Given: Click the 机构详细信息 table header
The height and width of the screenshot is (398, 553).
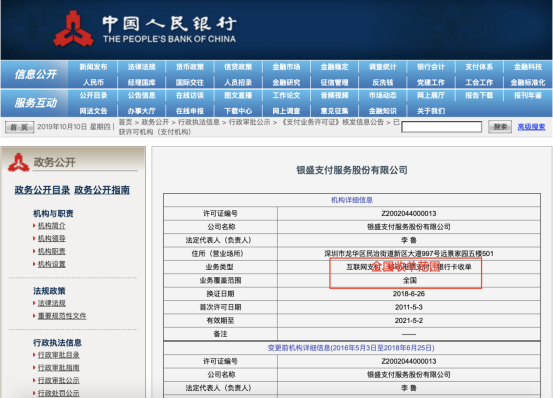Looking at the screenshot, I should coord(352,200).
